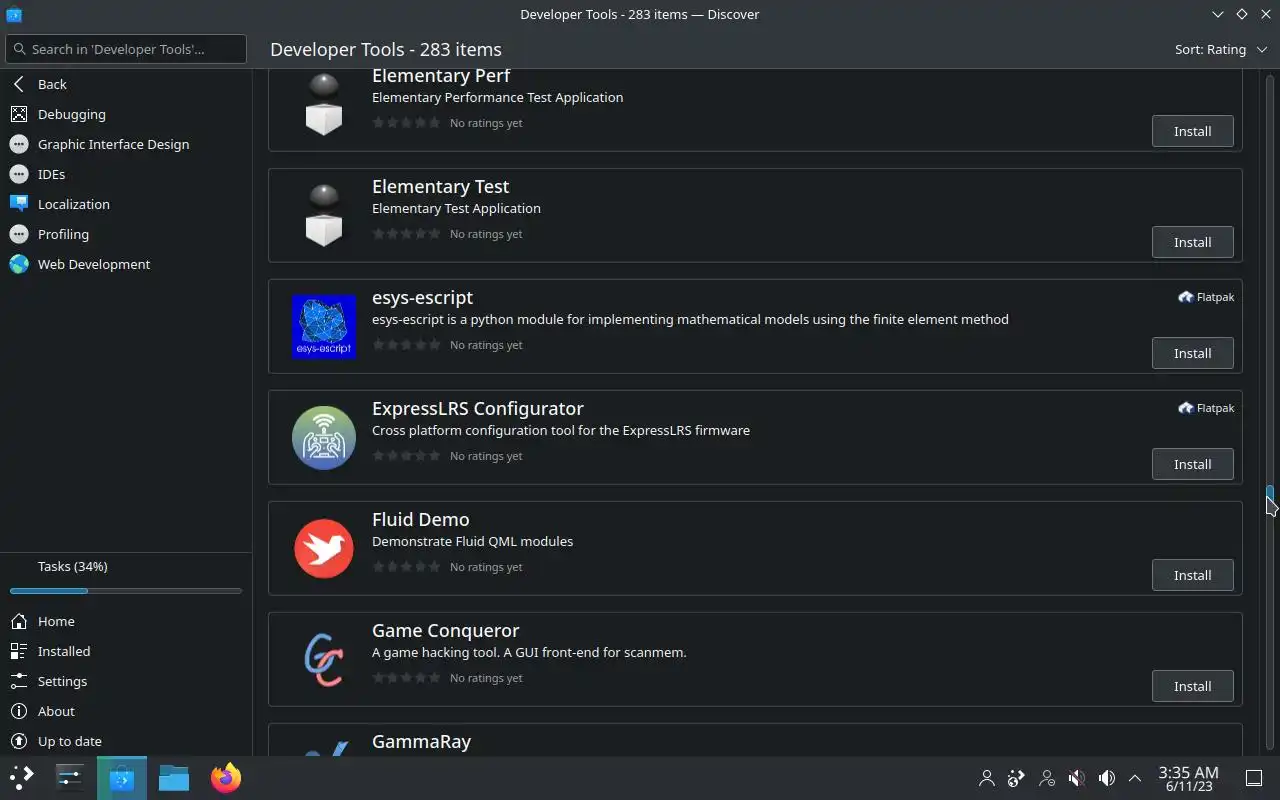
Task: Click the Localization category icon
Action: coord(19,204)
